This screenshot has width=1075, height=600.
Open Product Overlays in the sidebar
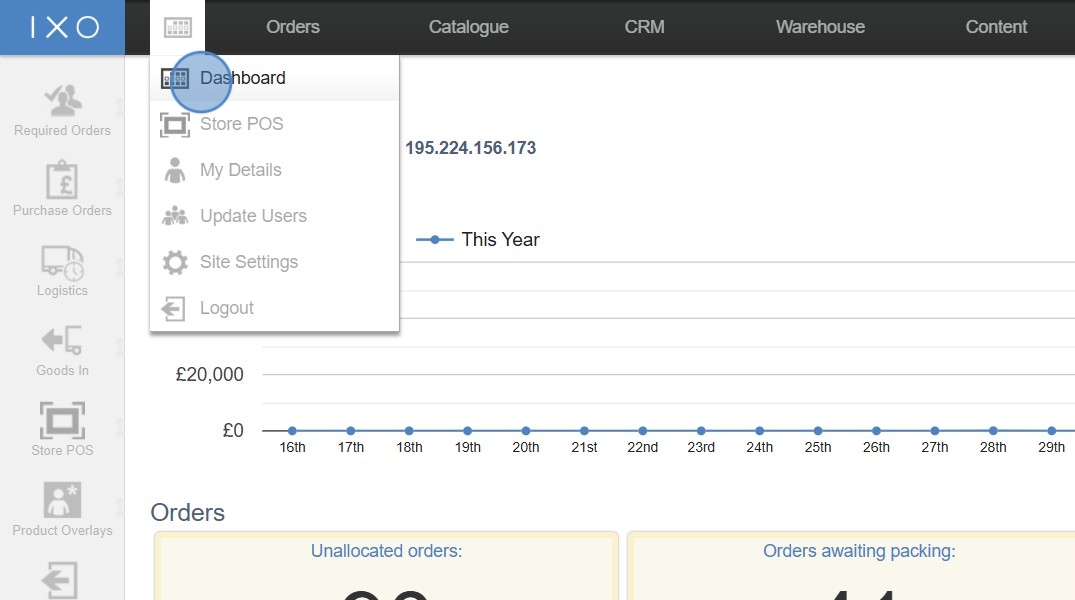[x=62, y=509]
